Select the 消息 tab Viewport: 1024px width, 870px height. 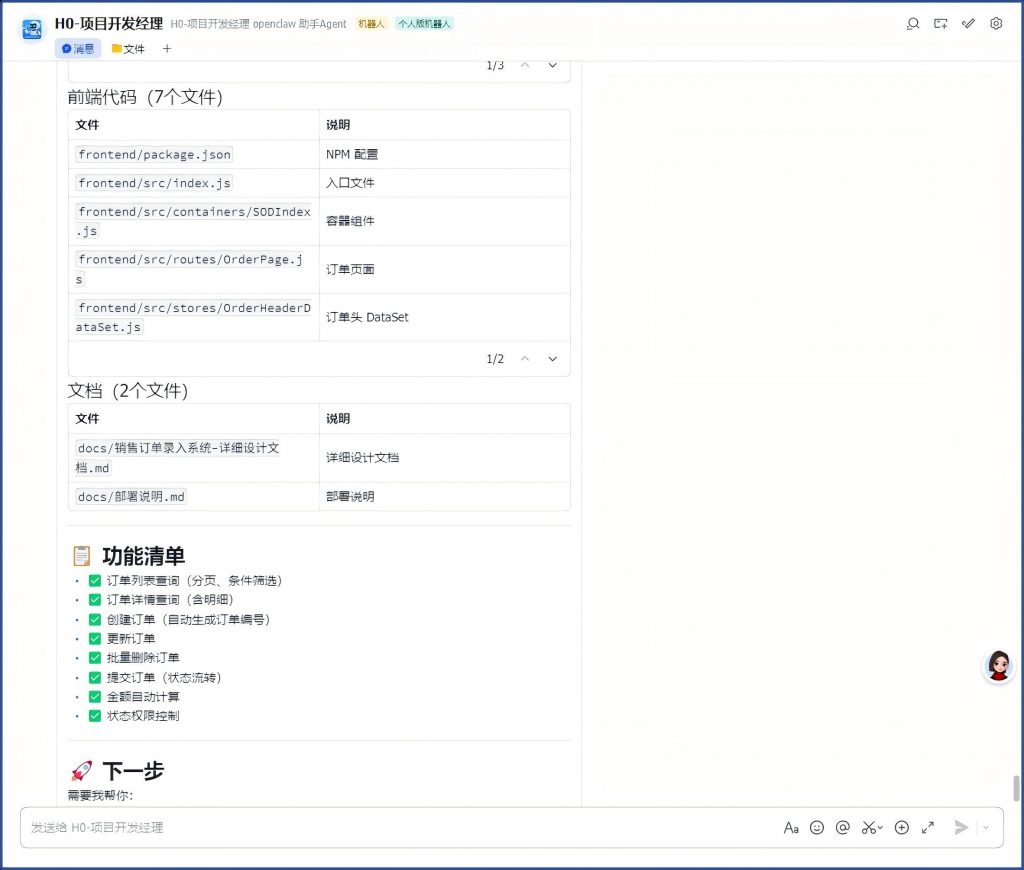tap(78, 49)
